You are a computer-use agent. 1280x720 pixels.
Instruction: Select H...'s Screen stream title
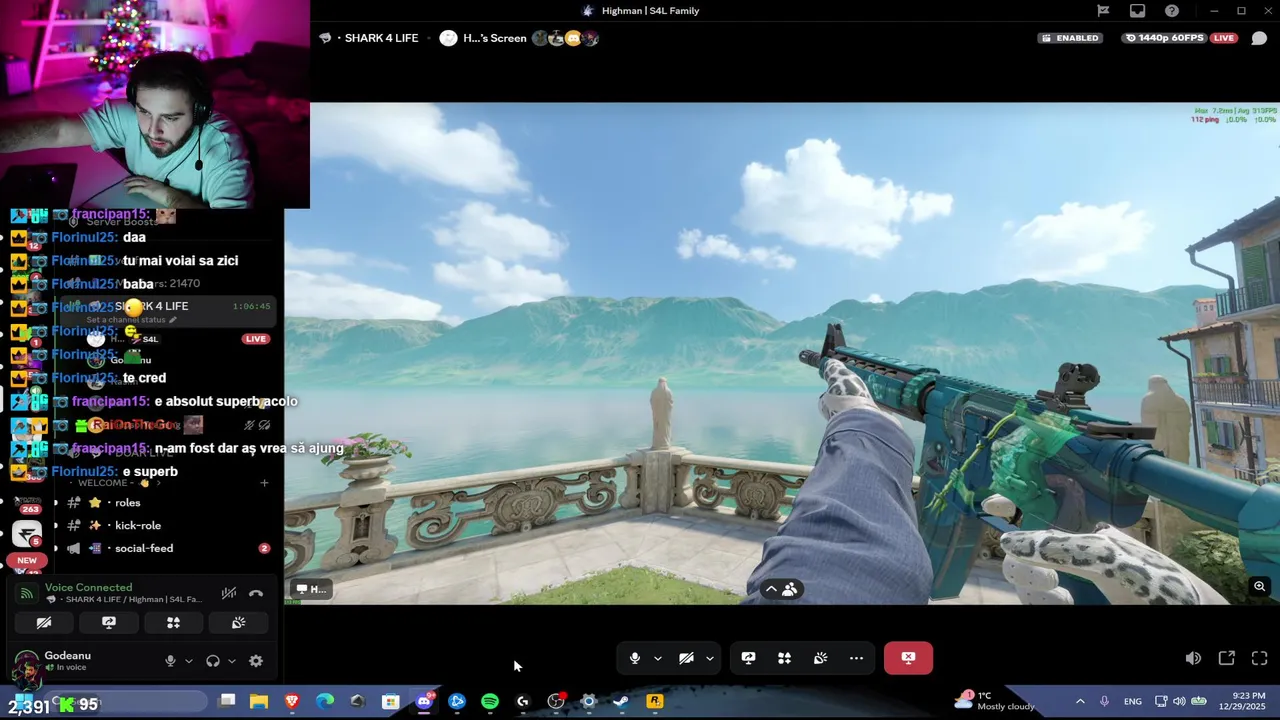[494, 38]
